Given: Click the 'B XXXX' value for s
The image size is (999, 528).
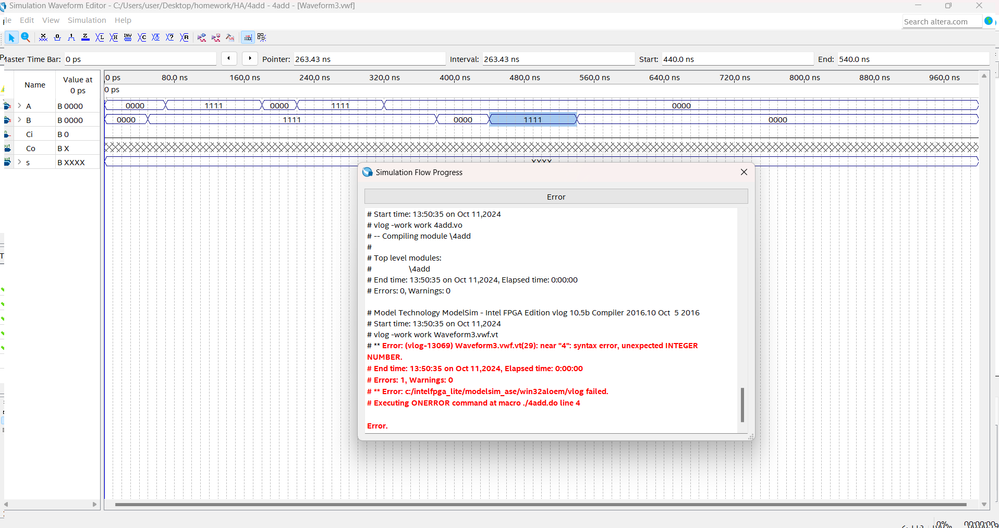Looking at the screenshot, I should pyautogui.click(x=71, y=162).
